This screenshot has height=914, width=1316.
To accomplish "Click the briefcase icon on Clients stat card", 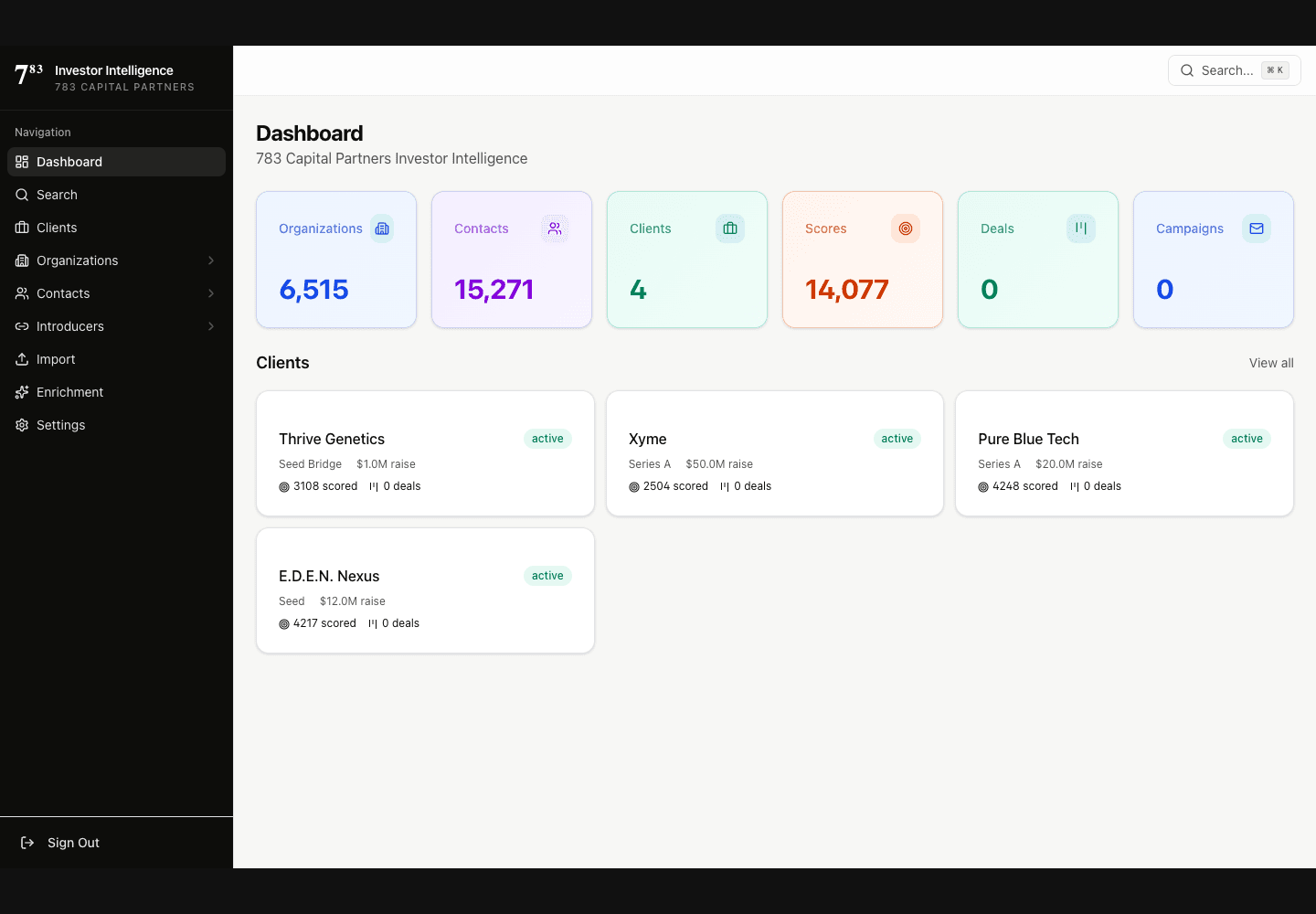I will (730, 228).
